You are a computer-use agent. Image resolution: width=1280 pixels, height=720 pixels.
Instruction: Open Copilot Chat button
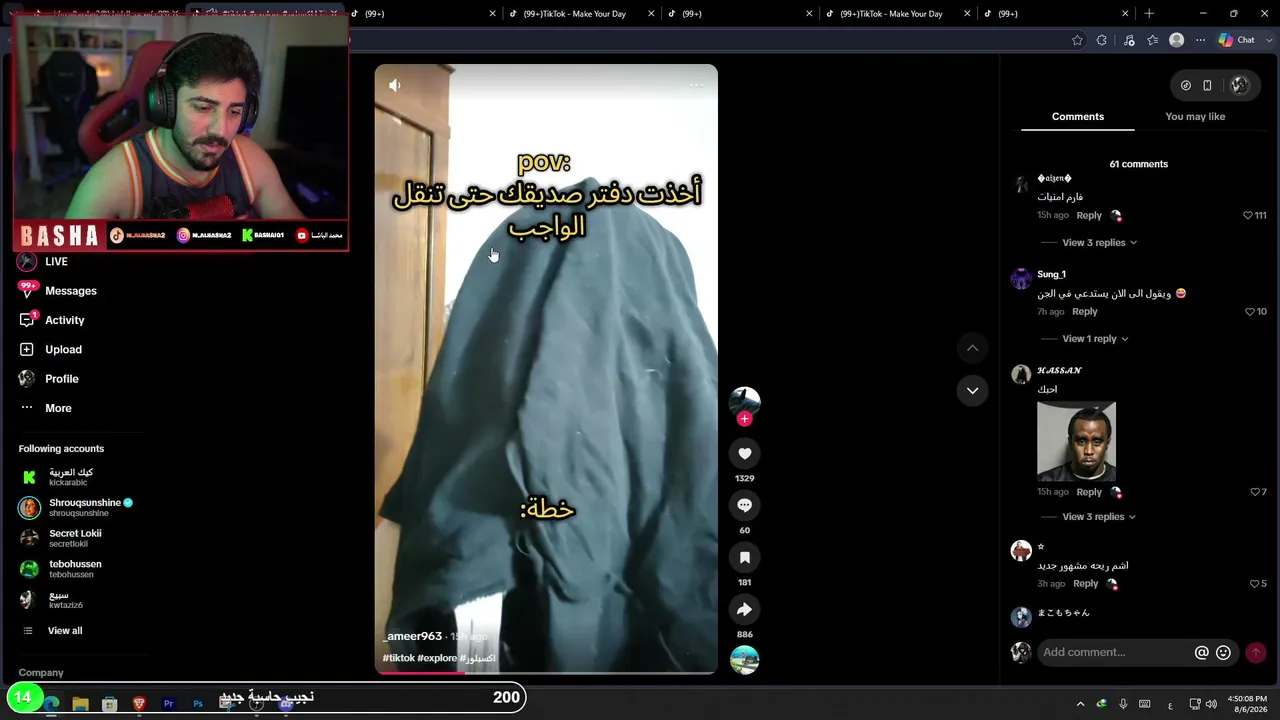tap(1236, 40)
